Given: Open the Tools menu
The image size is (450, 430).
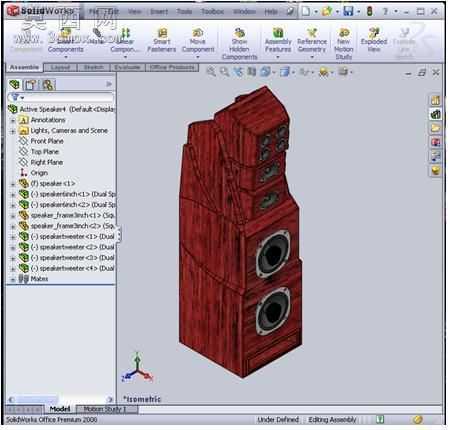Looking at the screenshot, I should [x=184, y=12].
